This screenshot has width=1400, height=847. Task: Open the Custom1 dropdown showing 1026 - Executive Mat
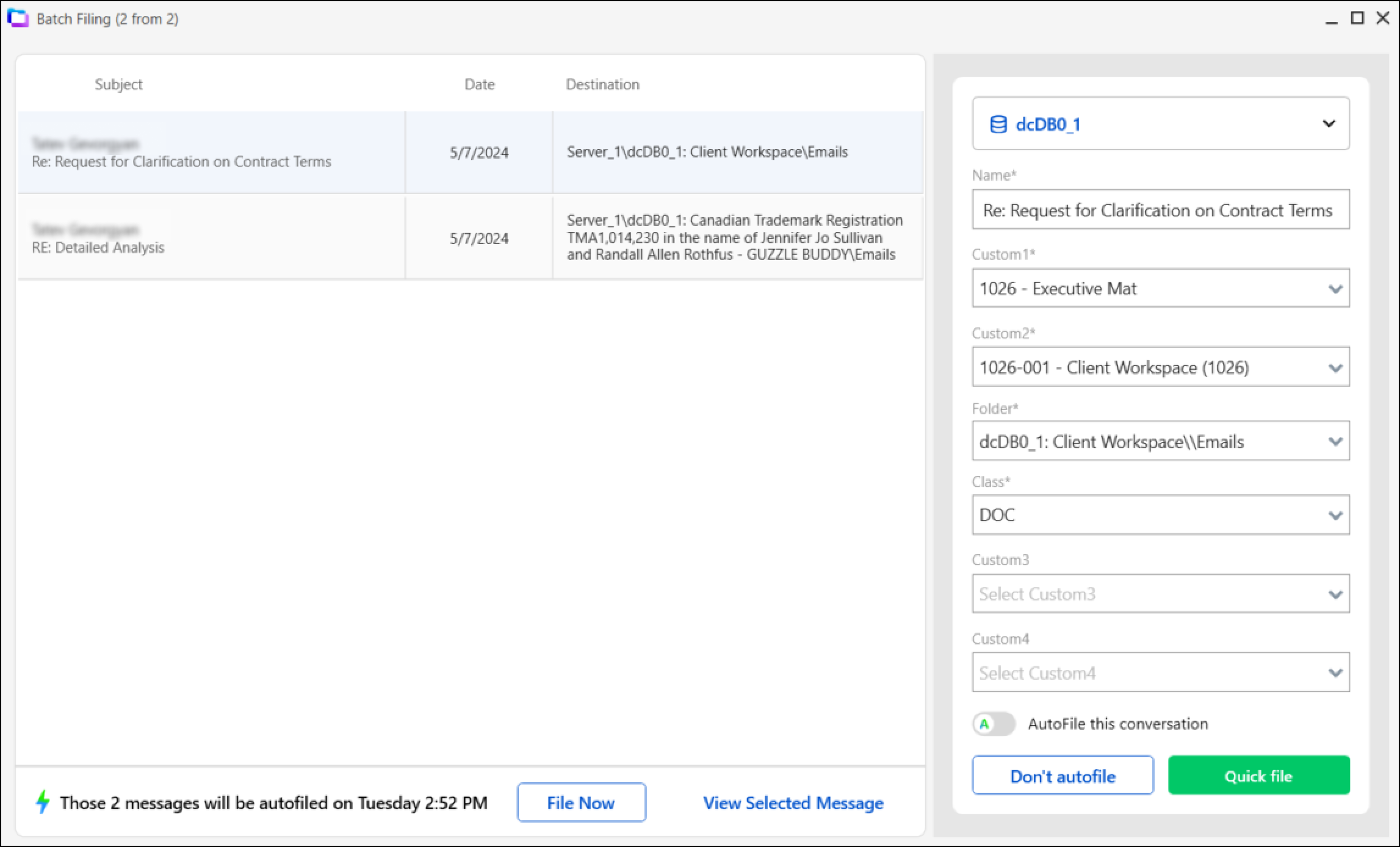[x=1334, y=288]
